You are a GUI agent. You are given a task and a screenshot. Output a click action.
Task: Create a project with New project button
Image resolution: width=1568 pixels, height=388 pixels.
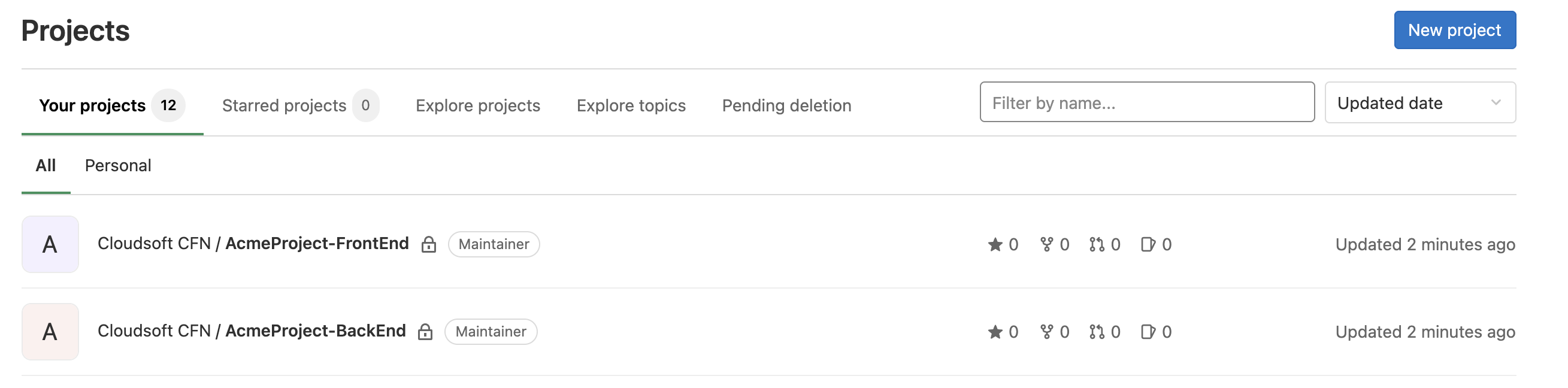click(1454, 30)
